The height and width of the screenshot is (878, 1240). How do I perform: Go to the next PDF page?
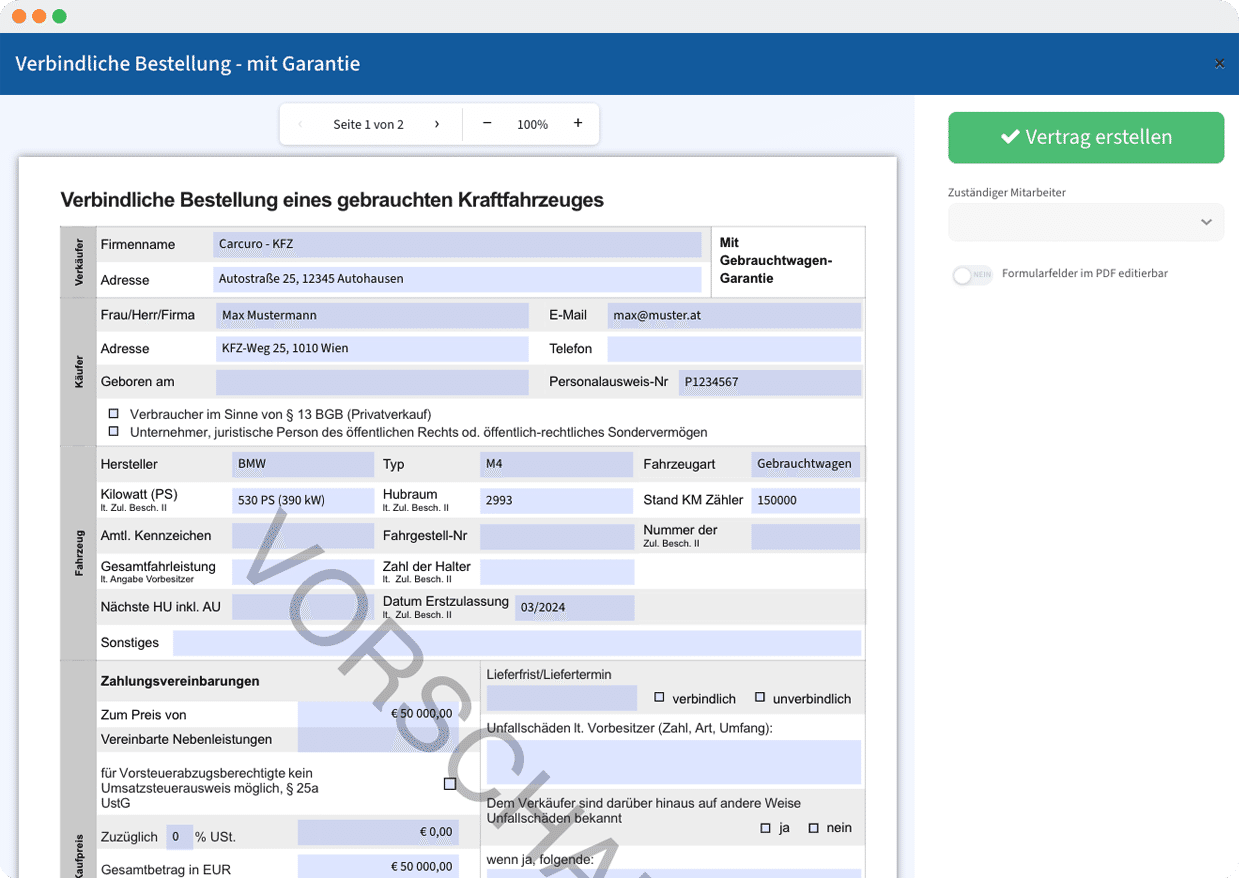437,124
